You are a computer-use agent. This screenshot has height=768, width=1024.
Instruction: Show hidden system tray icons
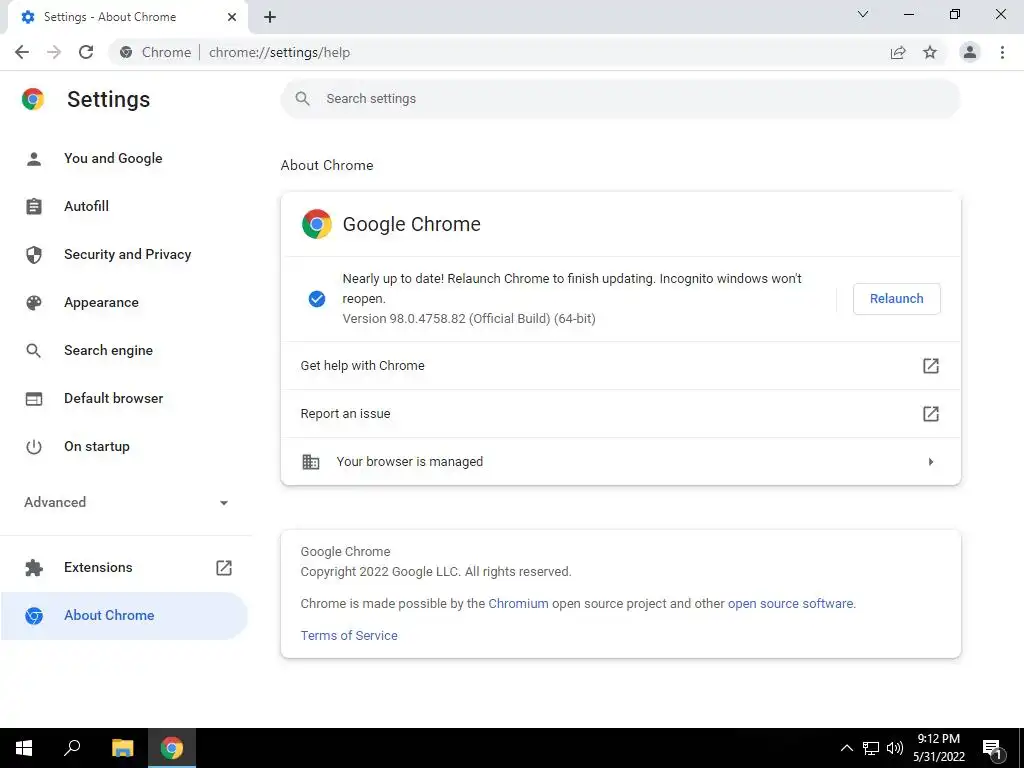[x=846, y=748]
